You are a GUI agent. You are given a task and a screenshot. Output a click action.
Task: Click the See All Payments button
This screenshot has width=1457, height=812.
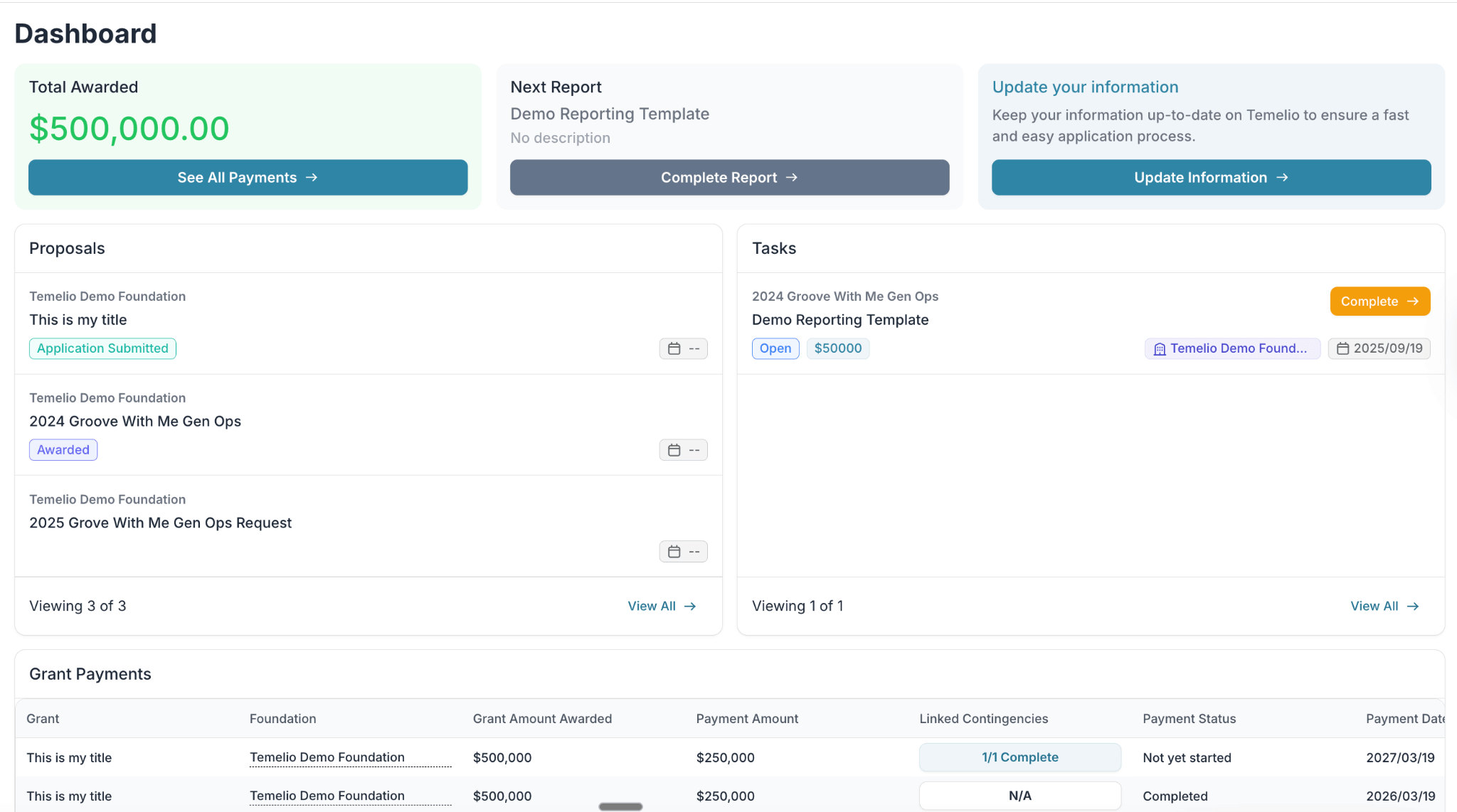point(248,178)
